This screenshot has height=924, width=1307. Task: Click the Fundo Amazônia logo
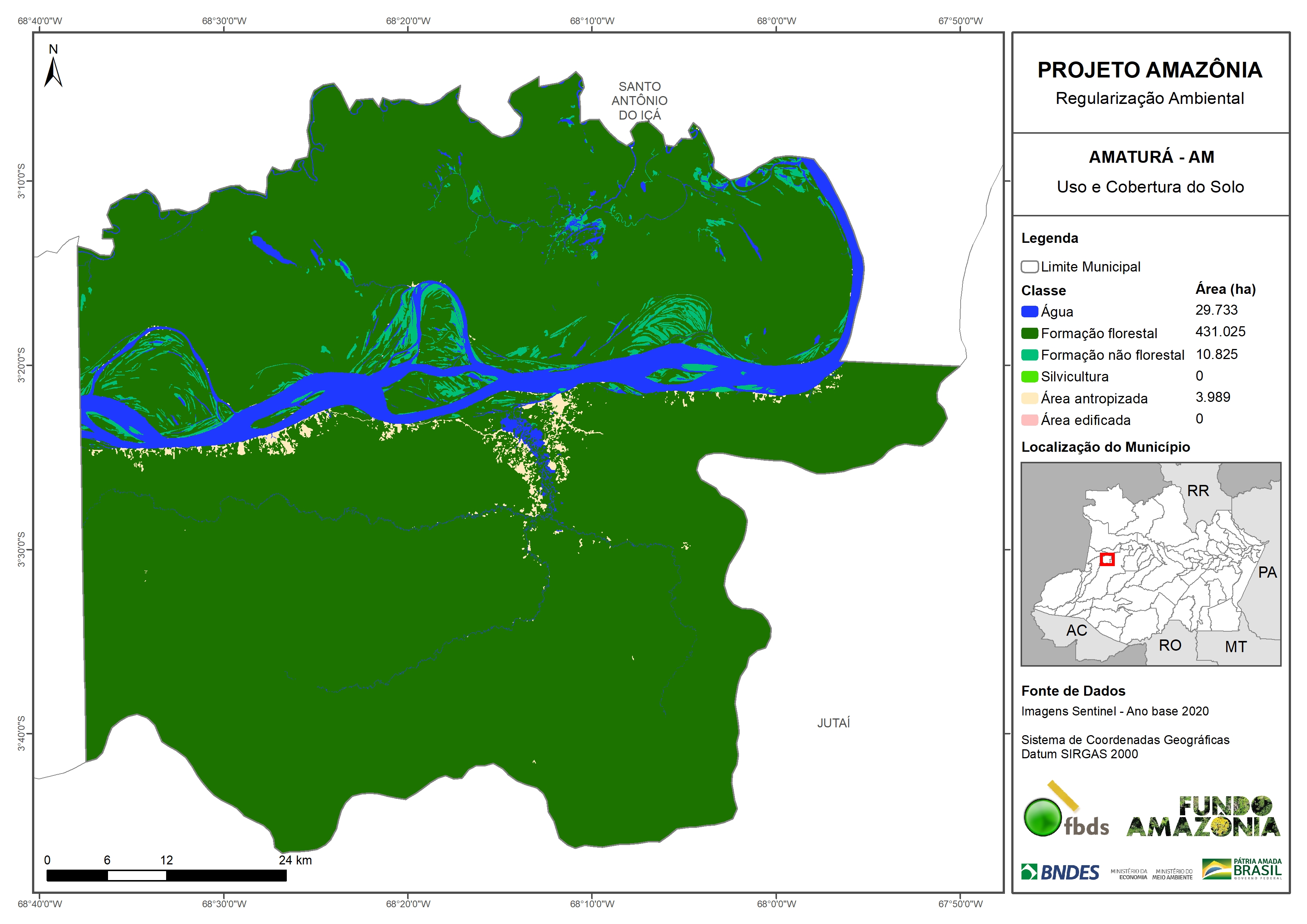pos(1203,817)
